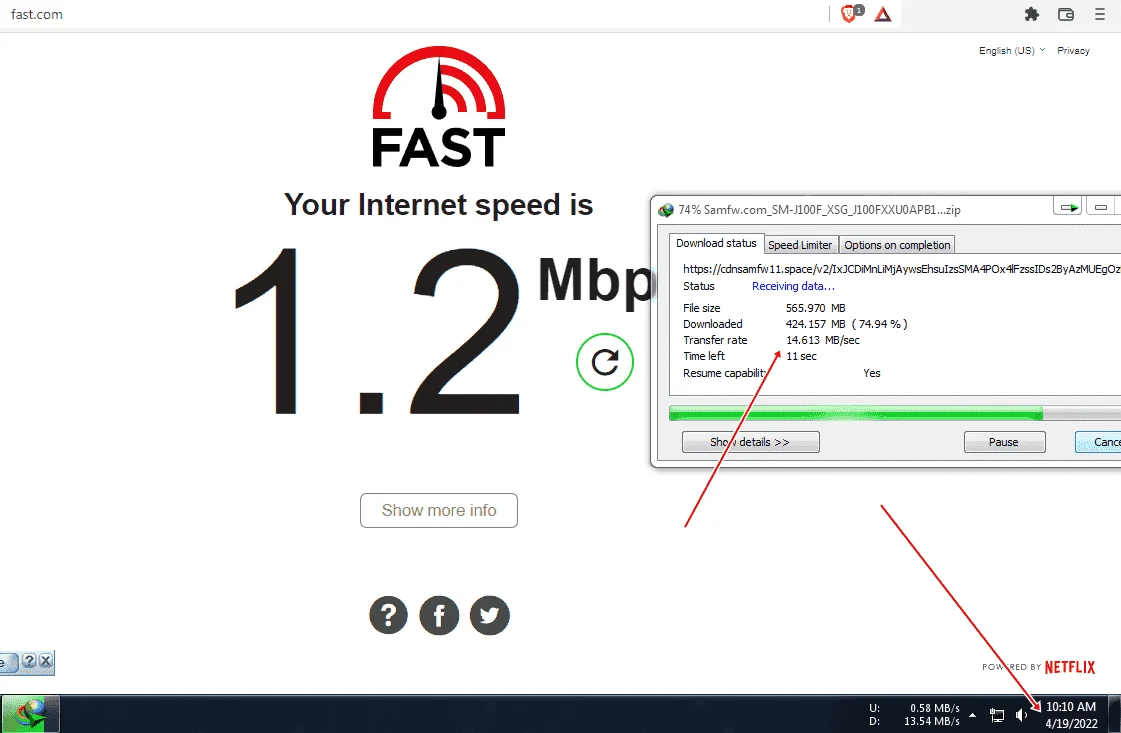Click the taskbar clock showing 10:10 AM

[x=1070, y=707]
